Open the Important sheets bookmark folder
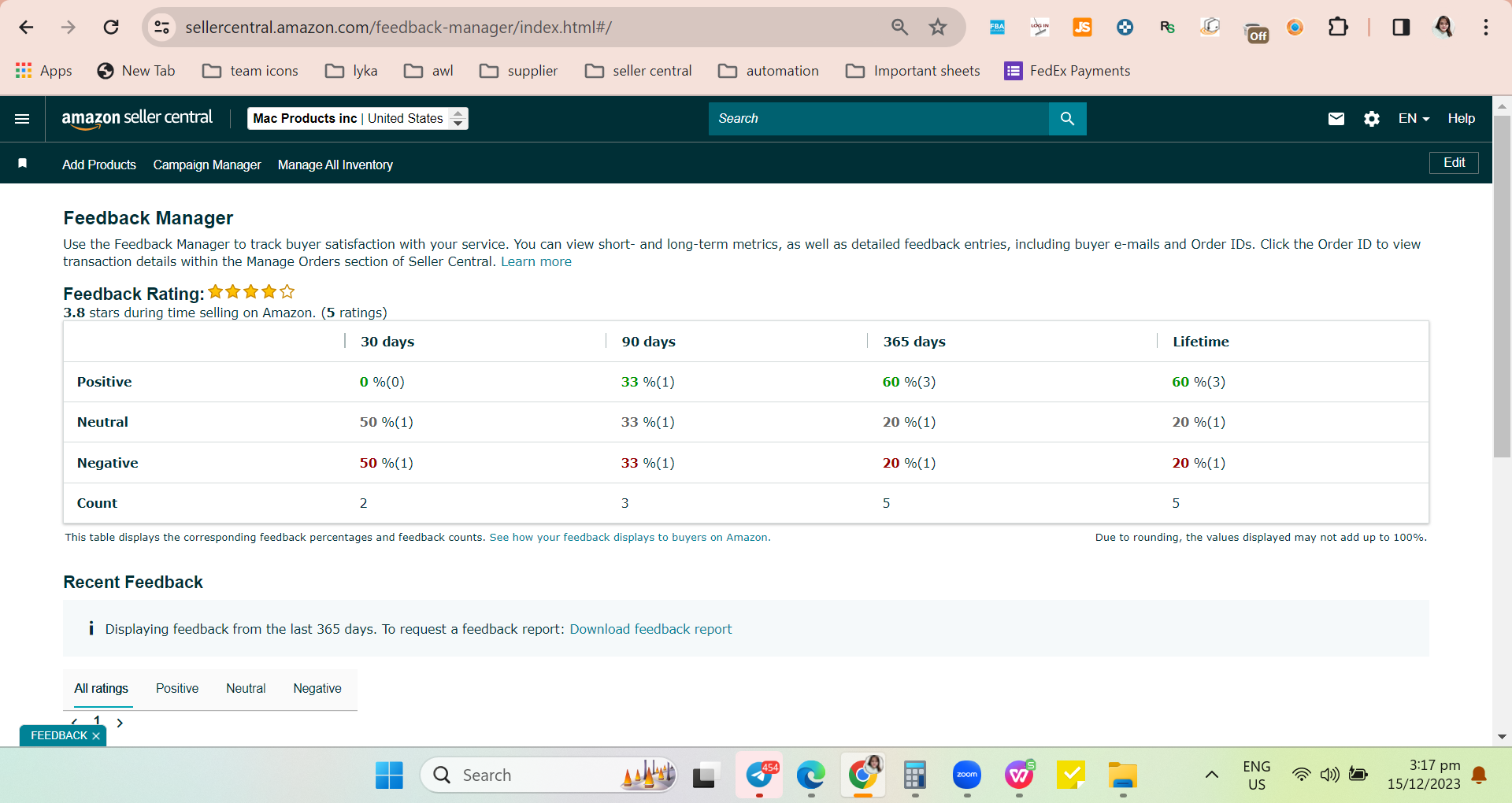Viewport: 1512px width, 803px height. [x=913, y=71]
